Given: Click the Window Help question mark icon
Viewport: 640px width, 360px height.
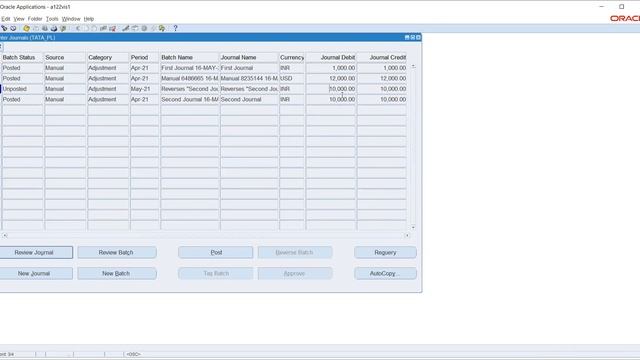Looking at the screenshot, I should tap(176, 28).
